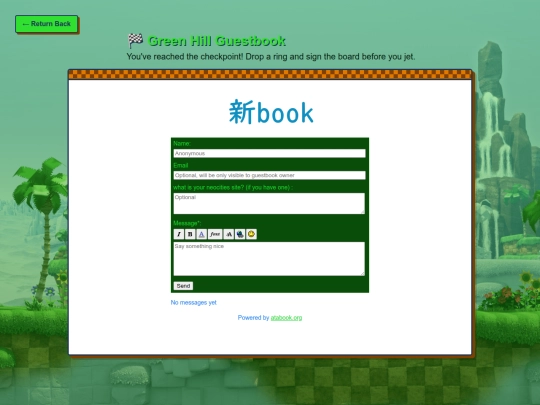Click the Message* label

click(x=187, y=223)
